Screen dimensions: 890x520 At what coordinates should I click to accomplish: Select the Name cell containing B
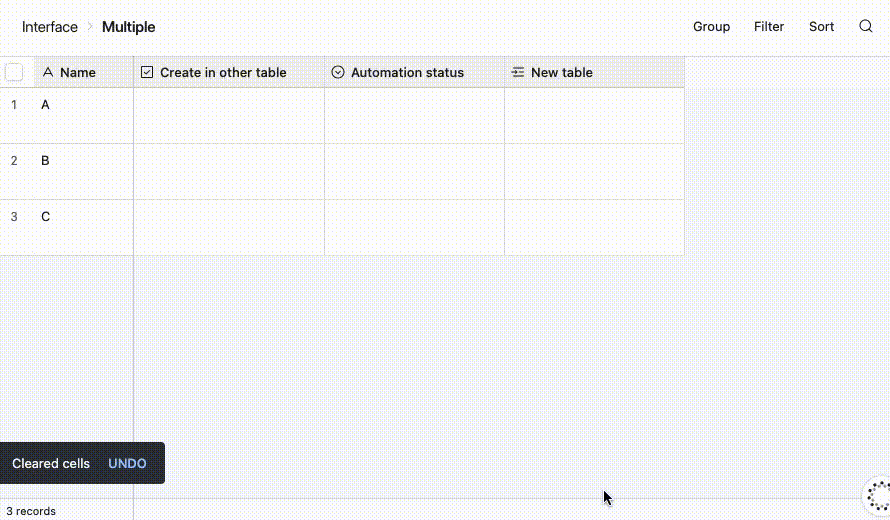83,171
